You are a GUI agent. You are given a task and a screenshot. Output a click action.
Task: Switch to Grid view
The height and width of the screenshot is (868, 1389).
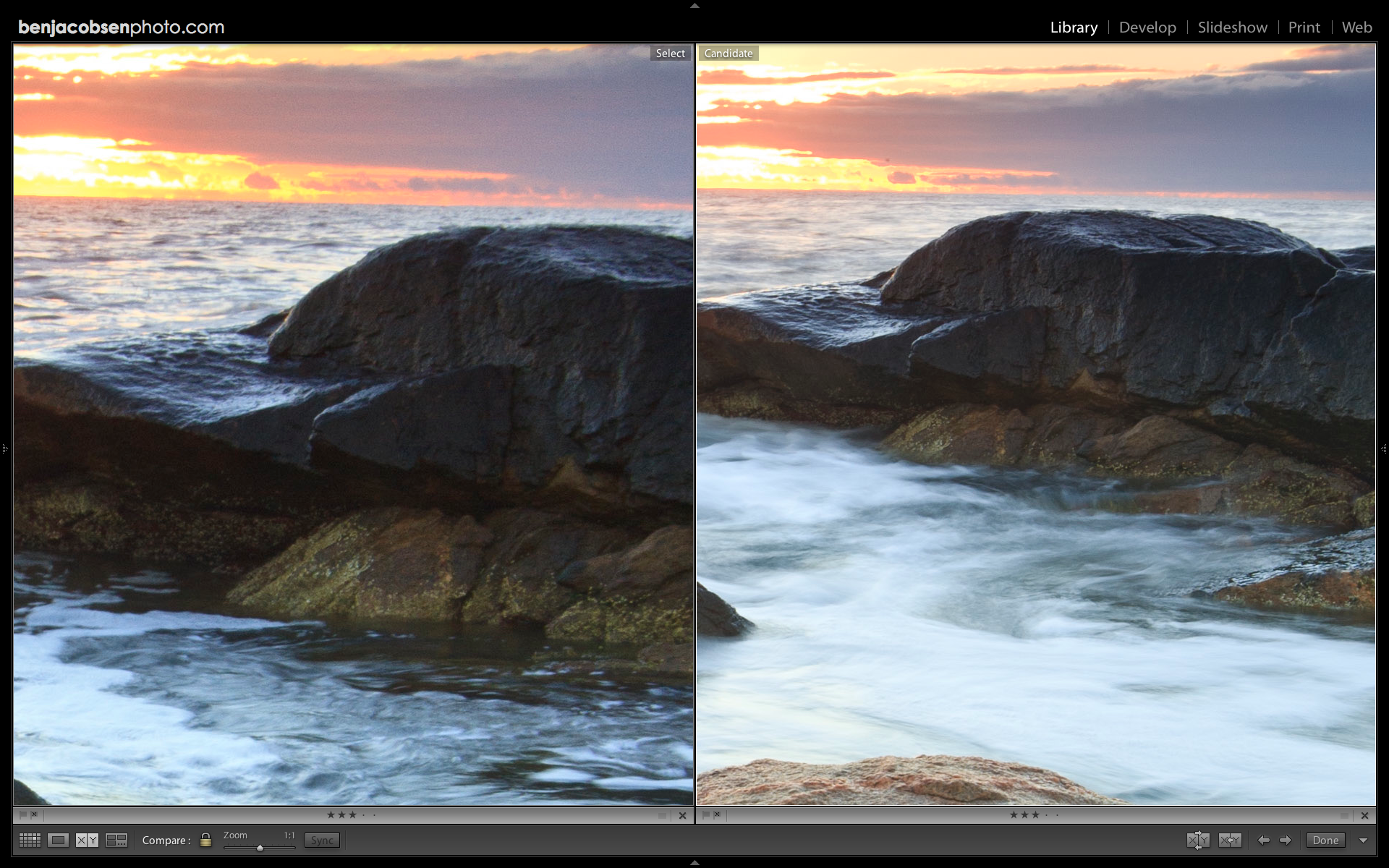coord(30,840)
